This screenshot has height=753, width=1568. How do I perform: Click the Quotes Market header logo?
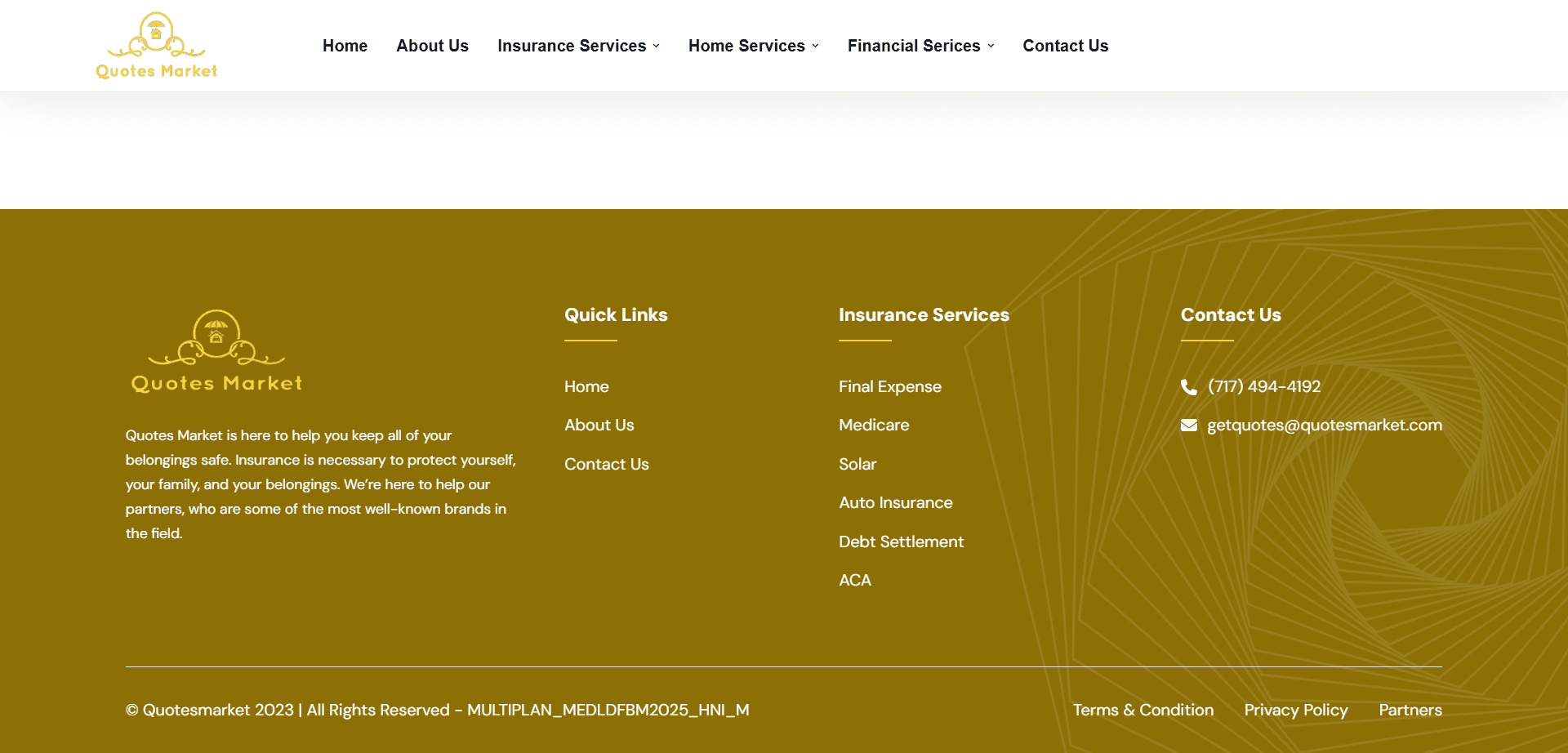157,46
